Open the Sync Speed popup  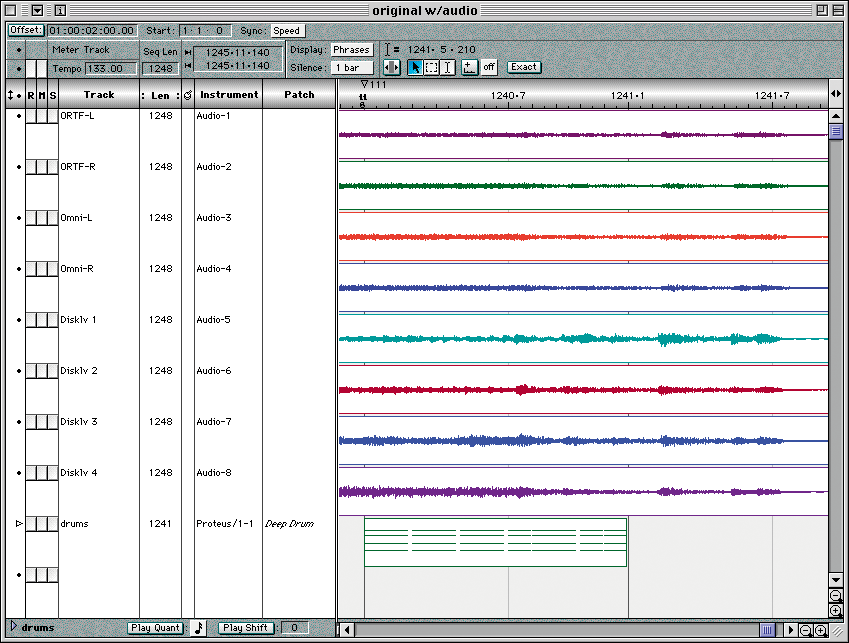287,31
